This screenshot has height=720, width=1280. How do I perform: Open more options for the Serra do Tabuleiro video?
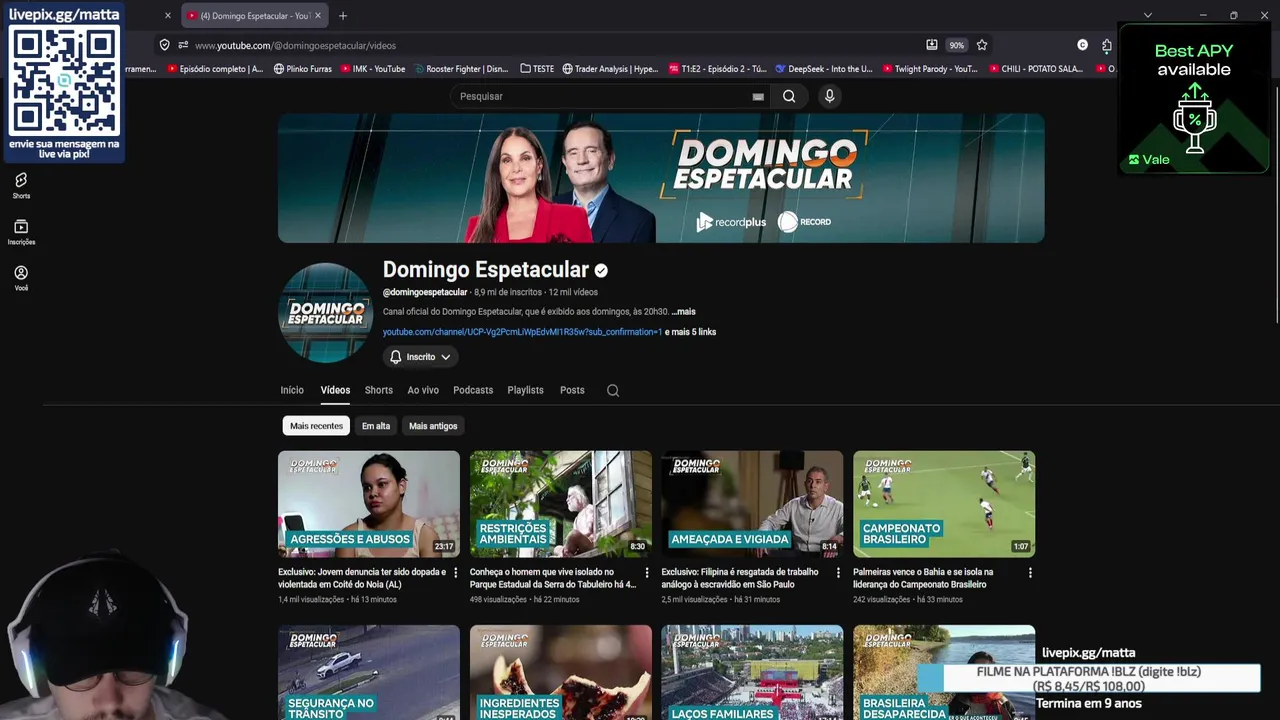pos(647,573)
